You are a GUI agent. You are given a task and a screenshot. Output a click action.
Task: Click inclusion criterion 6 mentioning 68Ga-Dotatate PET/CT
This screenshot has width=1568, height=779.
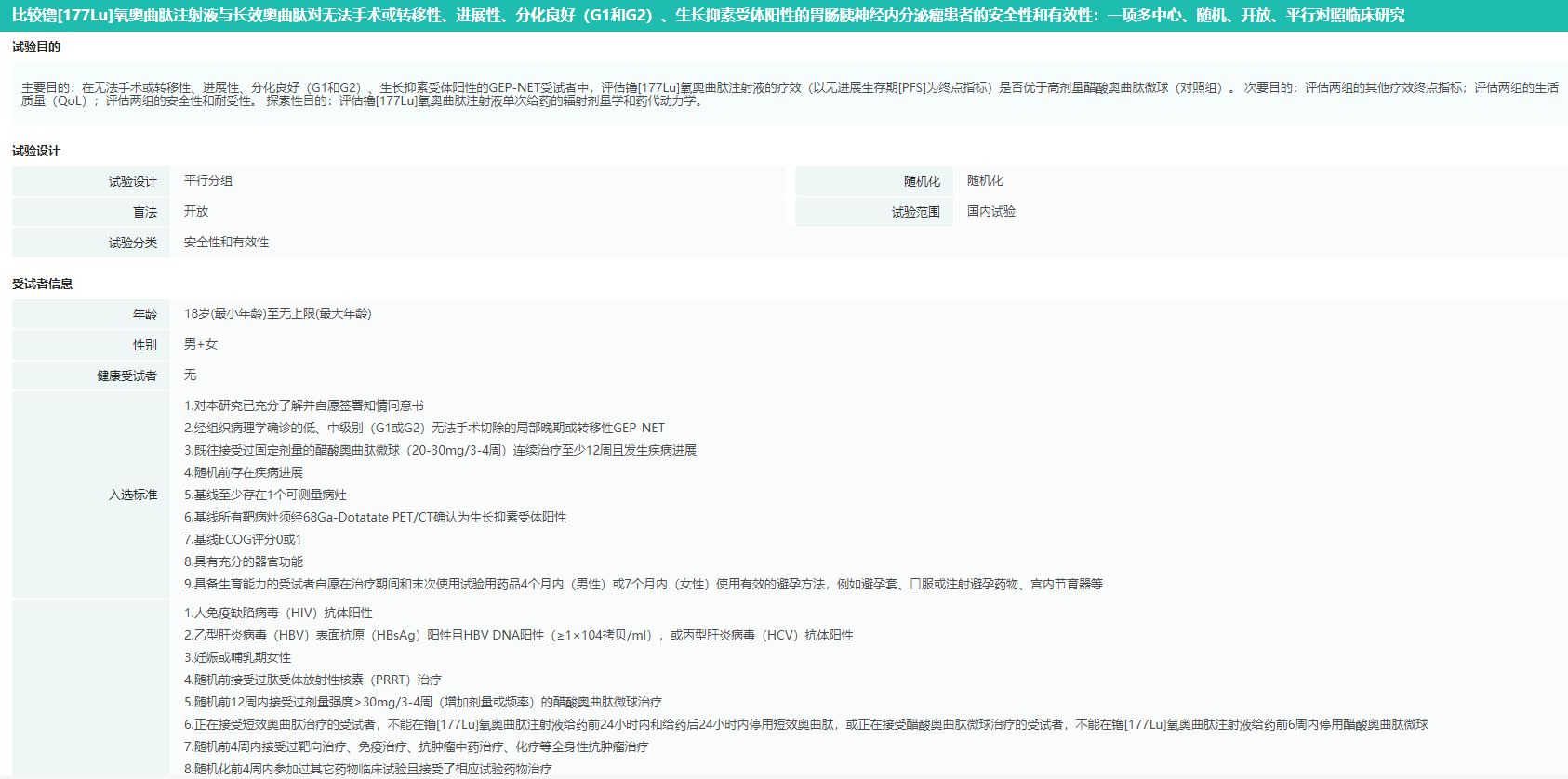[375, 517]
